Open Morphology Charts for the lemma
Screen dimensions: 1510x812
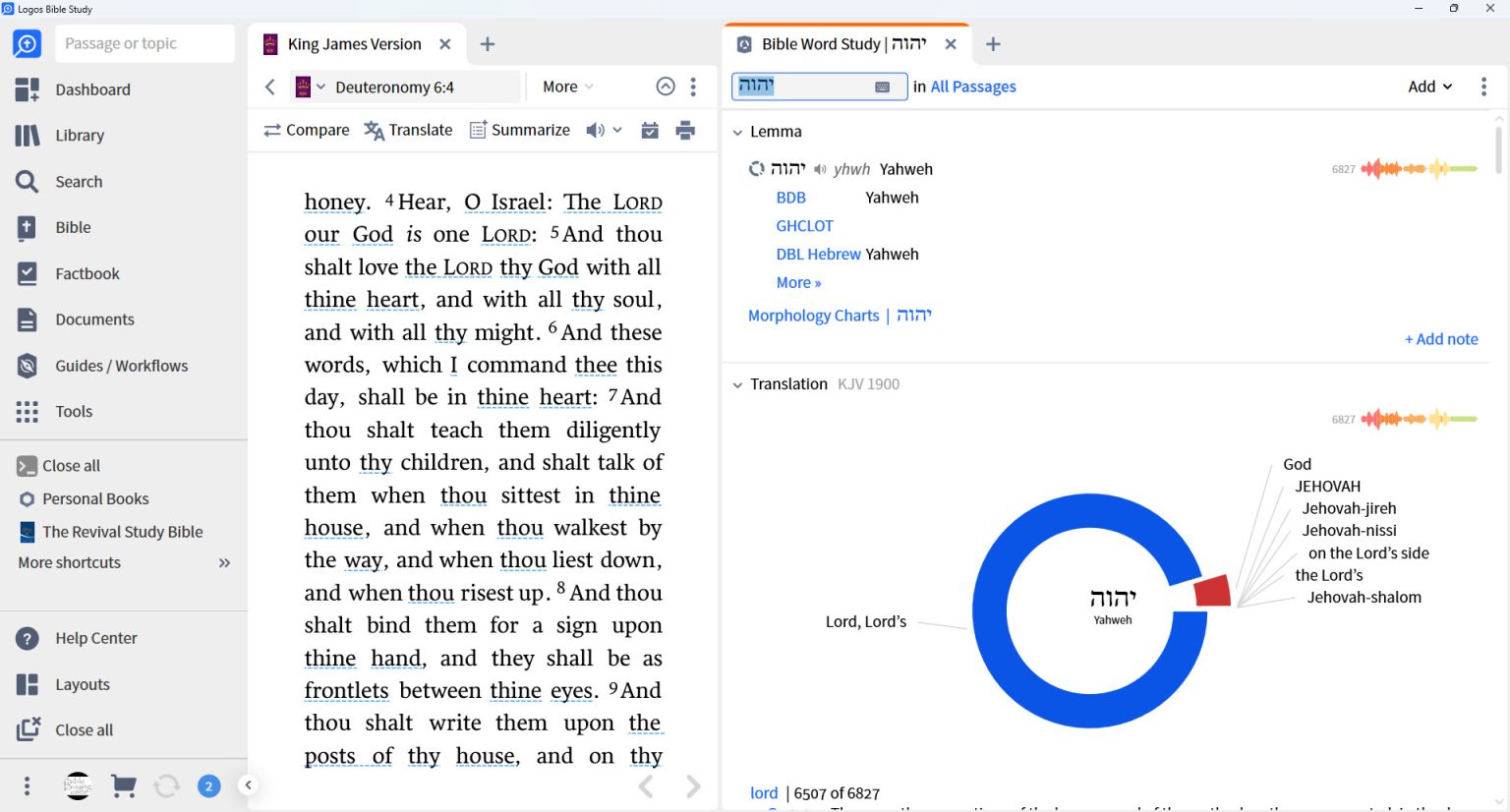tap(814, 315)
